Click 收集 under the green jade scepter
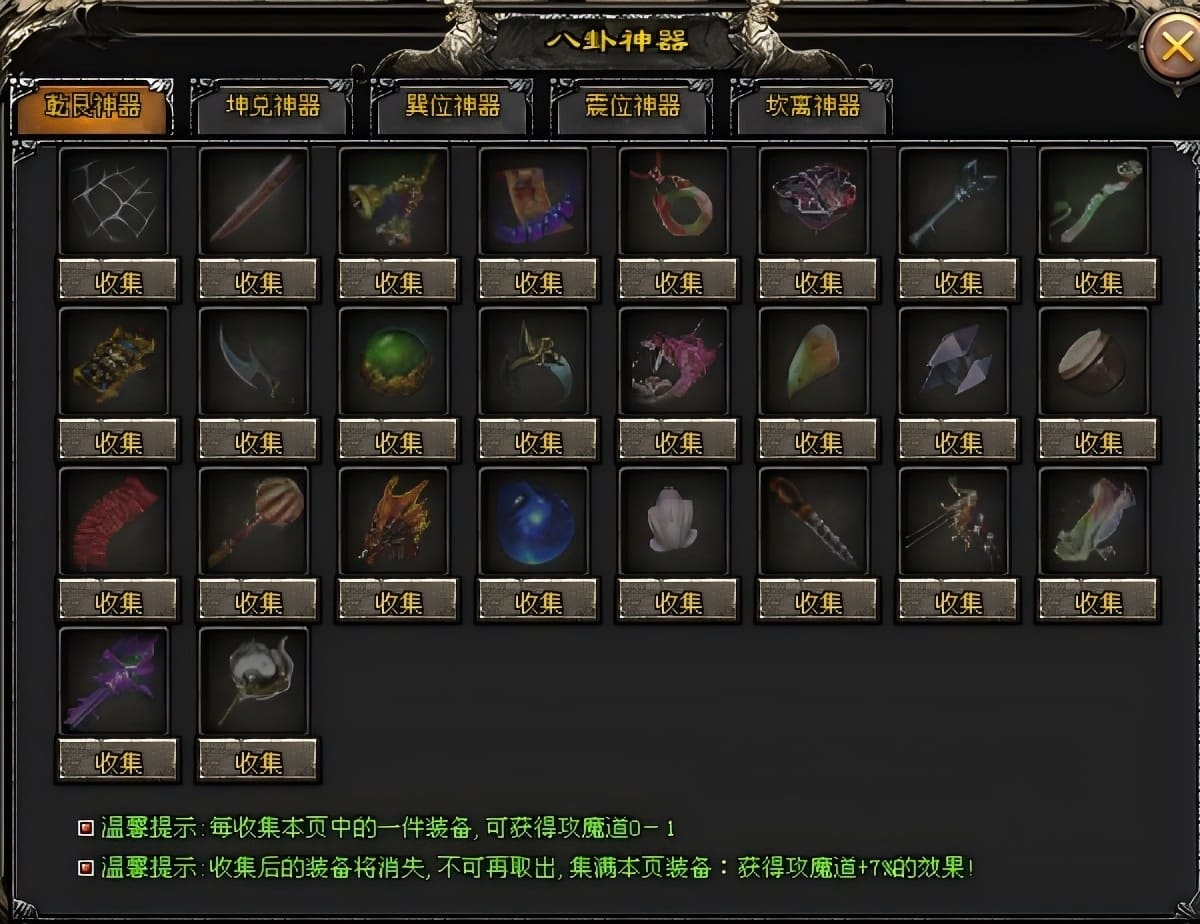The width and height of the screenshot is (1200, 924). 1098,281
